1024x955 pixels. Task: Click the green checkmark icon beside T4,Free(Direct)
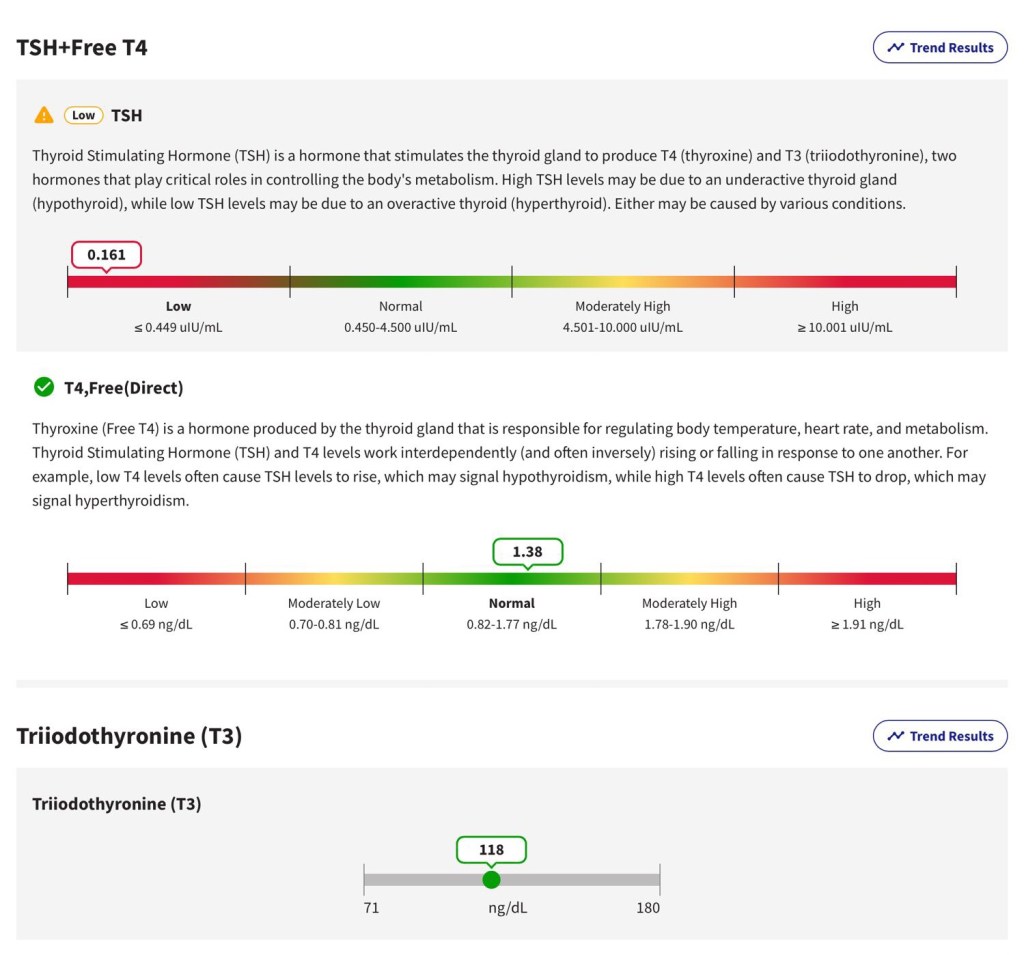44,387
